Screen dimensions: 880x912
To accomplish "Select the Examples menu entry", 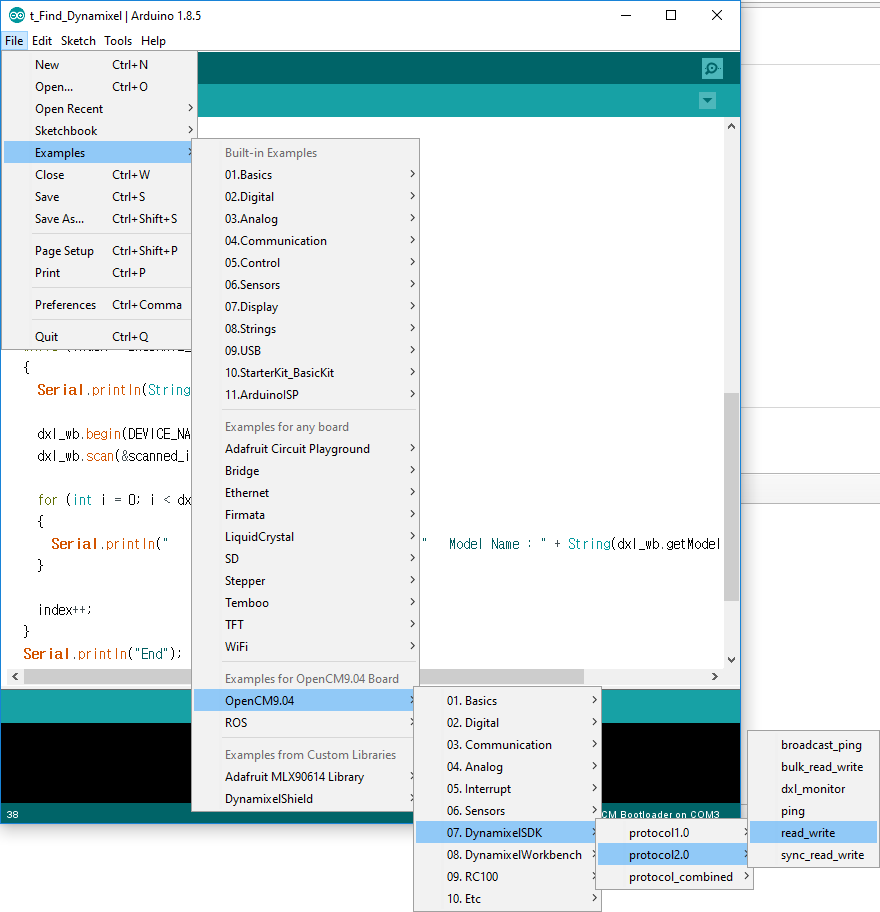I will pyautogui.click(x=98, y=153).
